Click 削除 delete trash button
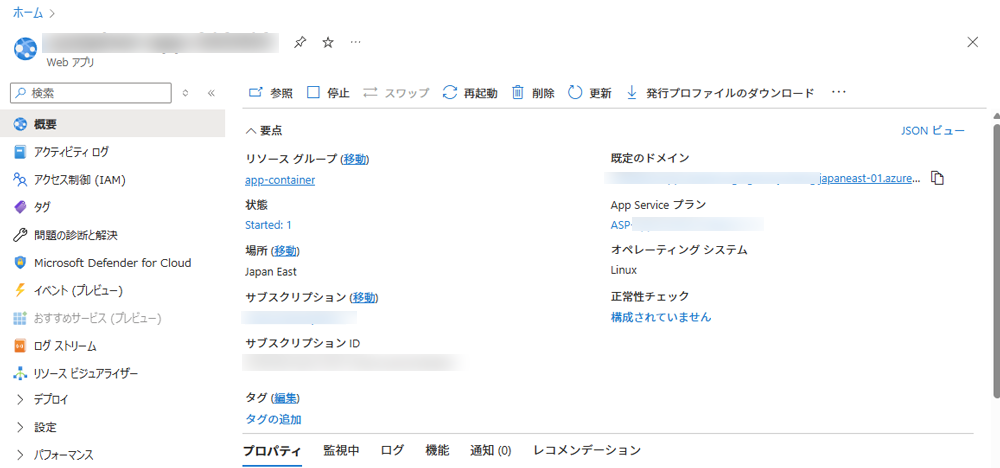Screen dimensions: 1000x468 [533, 93]
